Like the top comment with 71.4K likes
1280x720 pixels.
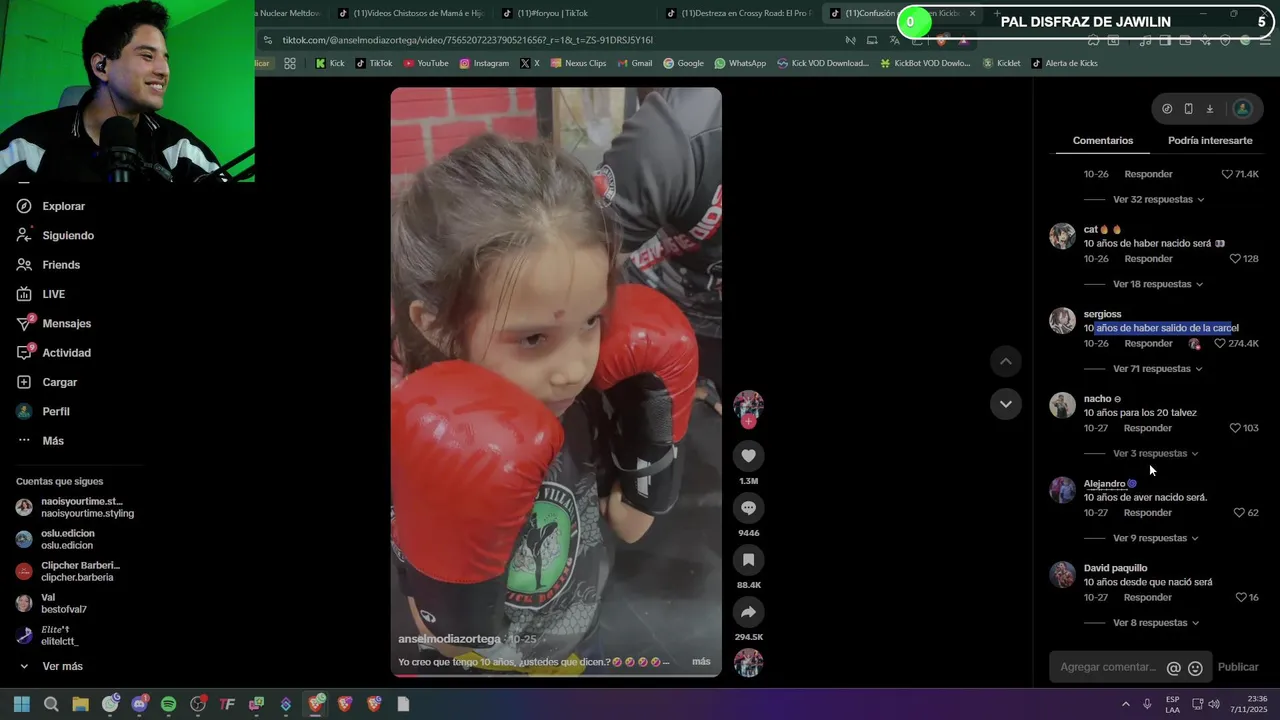pyautogui.click(x=1227, y=174)
